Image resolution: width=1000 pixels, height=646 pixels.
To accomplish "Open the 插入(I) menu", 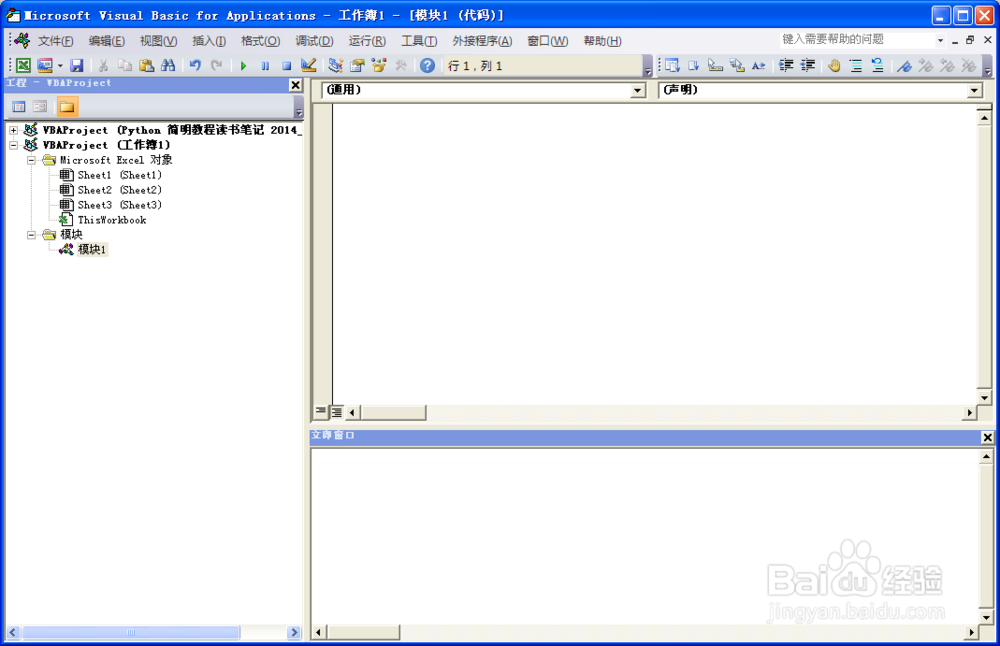I will [x=209, y=41].
